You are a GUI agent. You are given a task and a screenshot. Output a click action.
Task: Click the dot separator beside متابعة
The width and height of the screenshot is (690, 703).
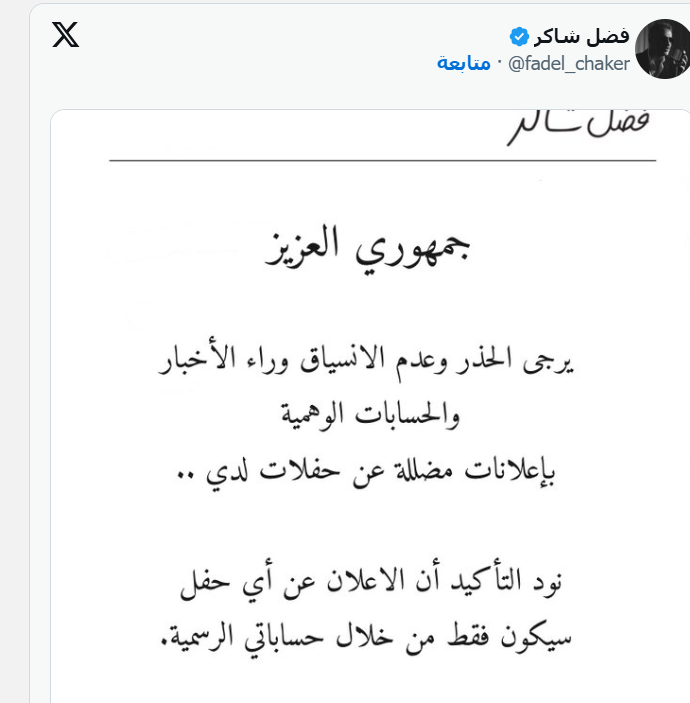[499, 64]
